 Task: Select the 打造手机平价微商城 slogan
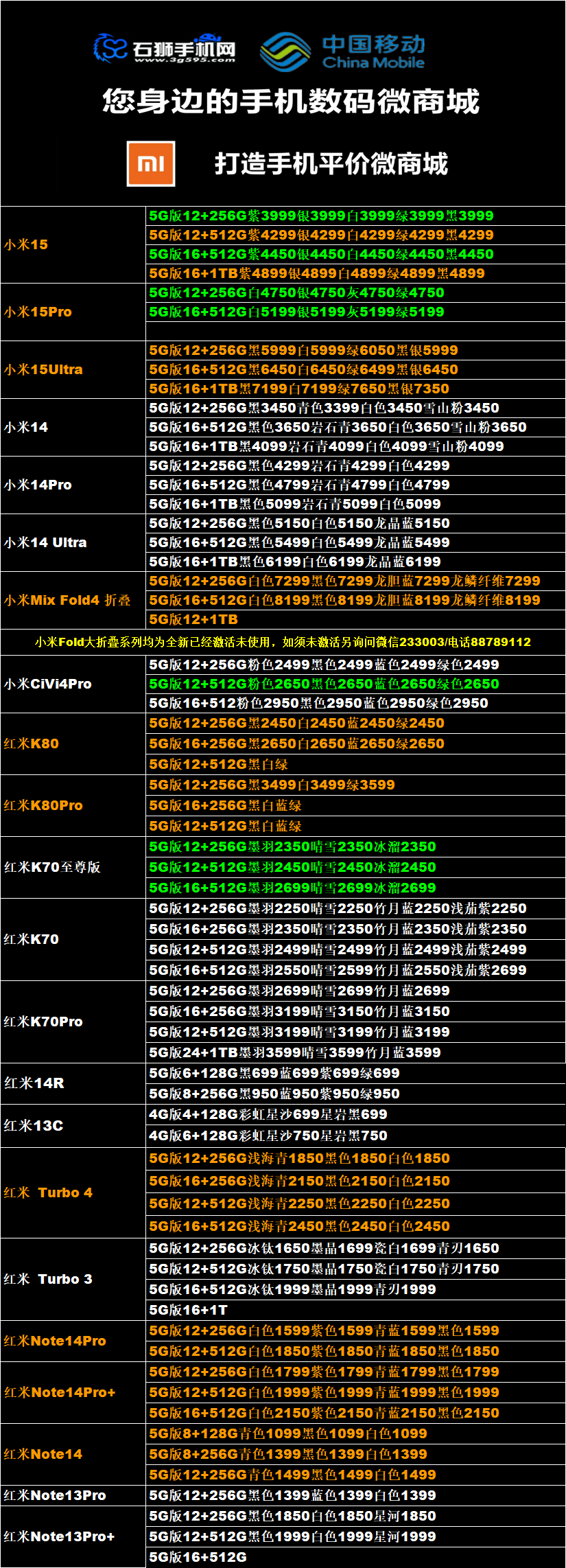331,164
